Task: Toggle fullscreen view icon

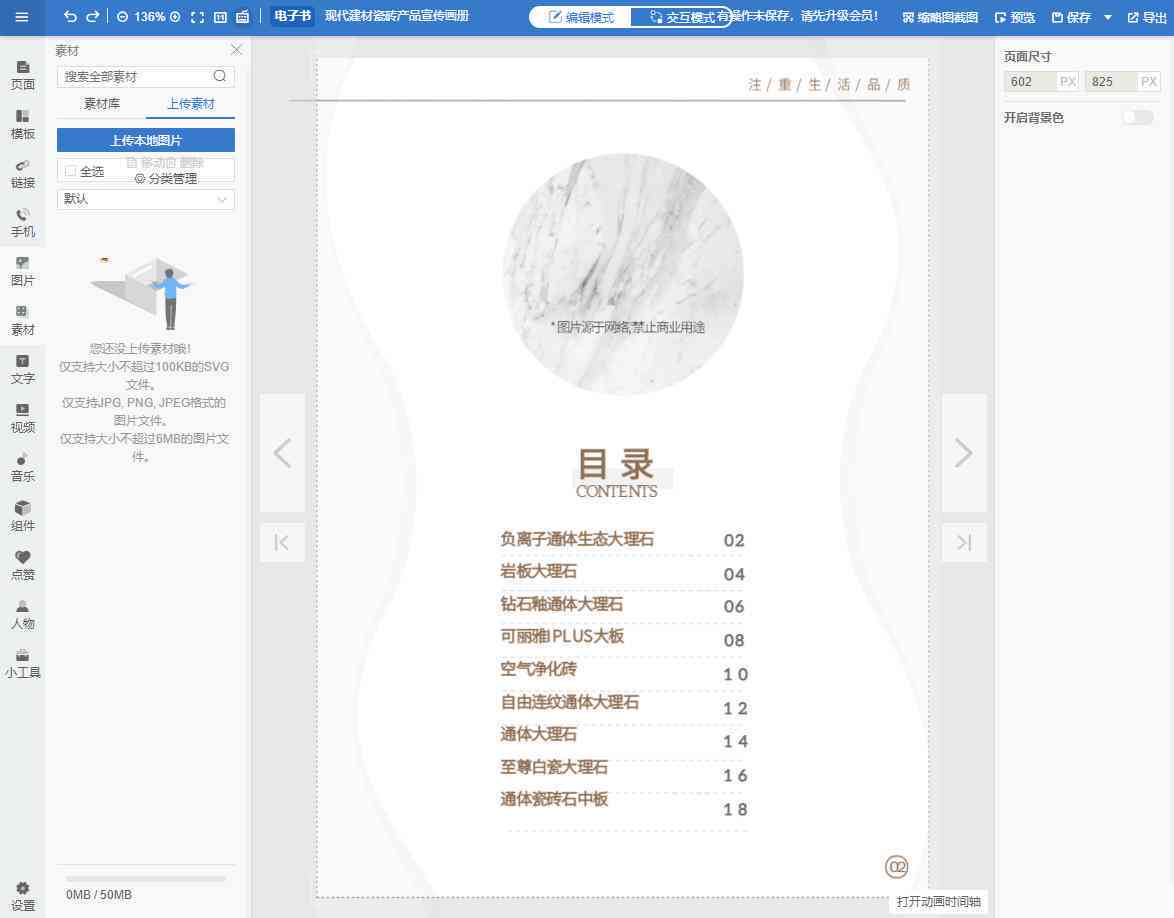Action: tap(198, 16)
